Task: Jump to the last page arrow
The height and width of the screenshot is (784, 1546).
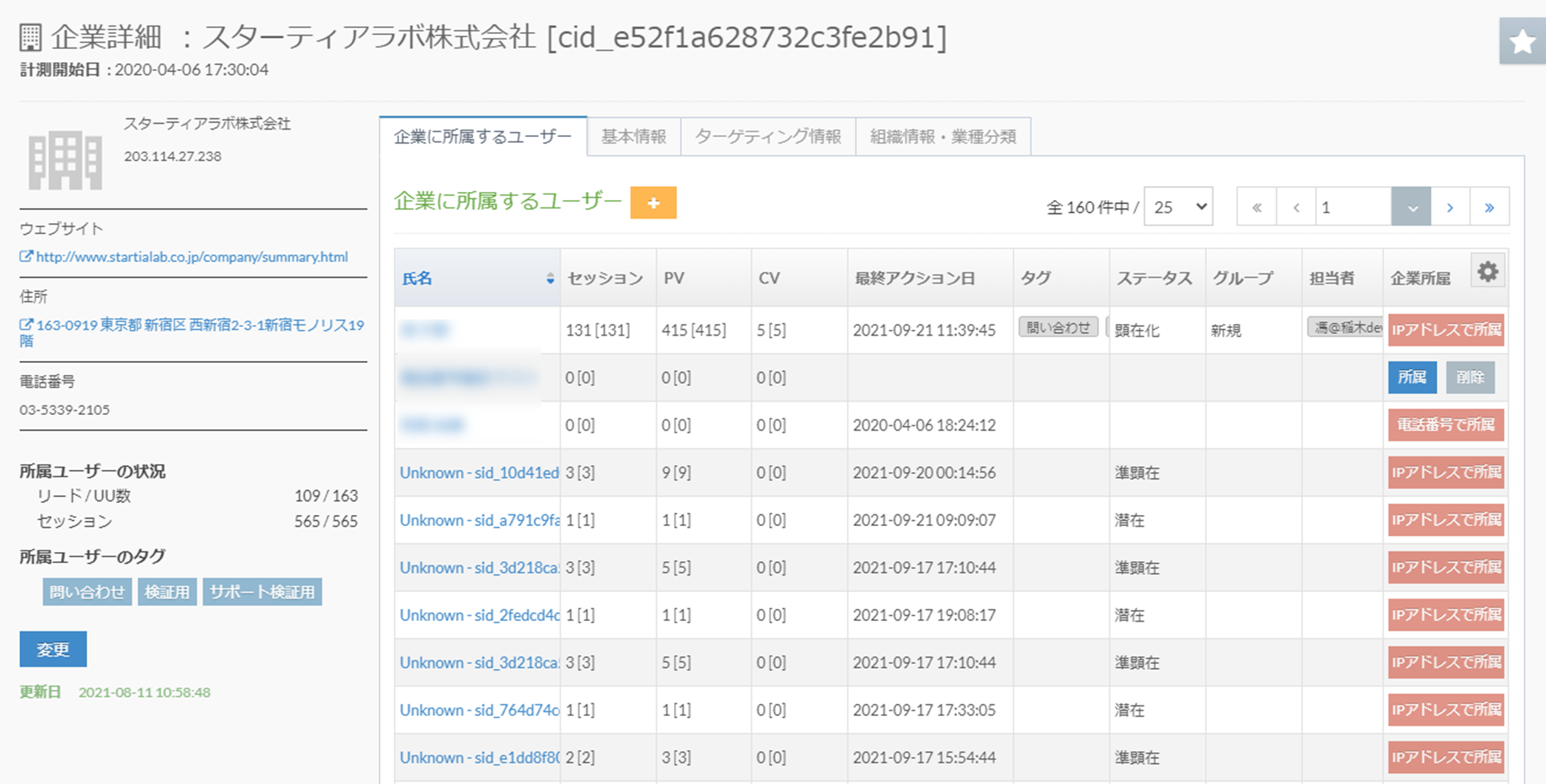Action: [1489, 207]
